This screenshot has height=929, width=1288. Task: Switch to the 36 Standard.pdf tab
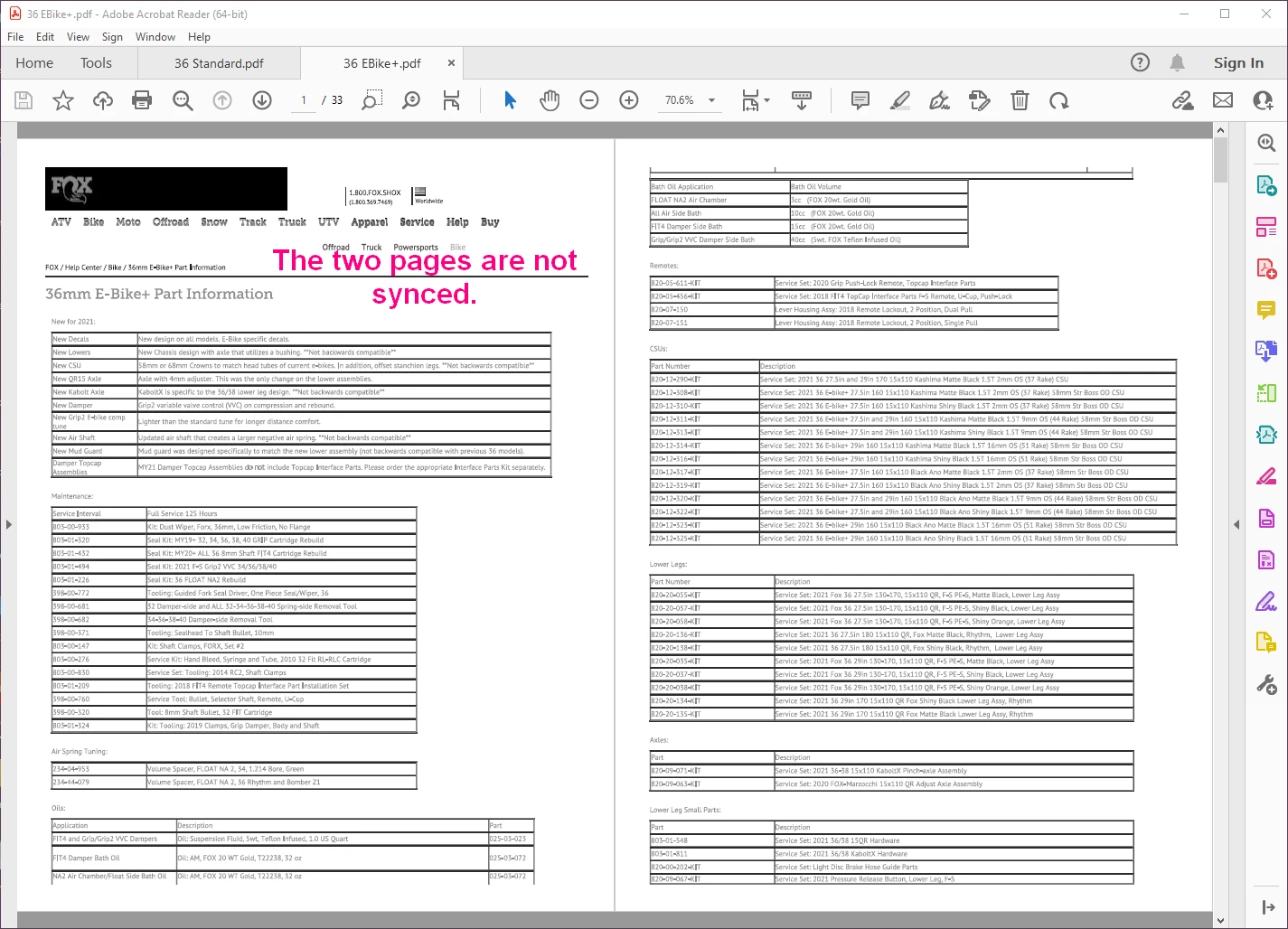(x=219, y=63)
